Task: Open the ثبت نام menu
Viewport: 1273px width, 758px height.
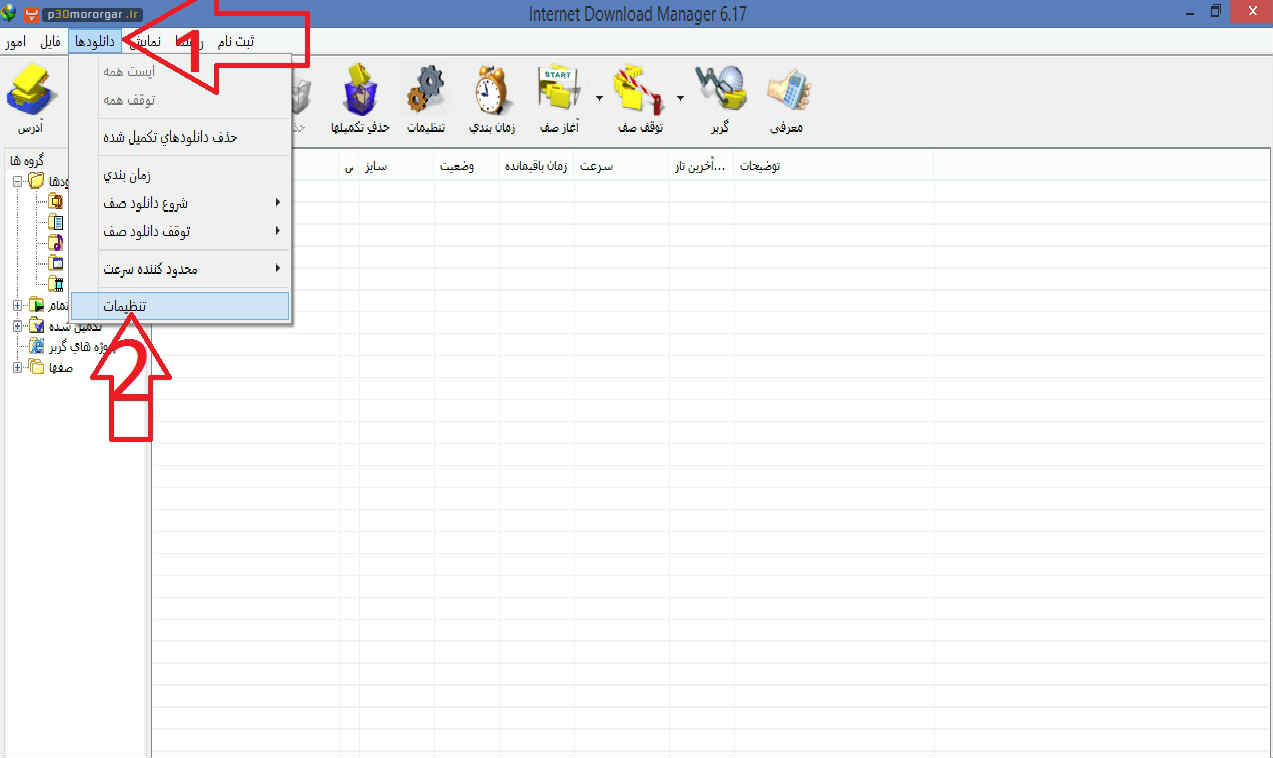Action: point(236,41)
